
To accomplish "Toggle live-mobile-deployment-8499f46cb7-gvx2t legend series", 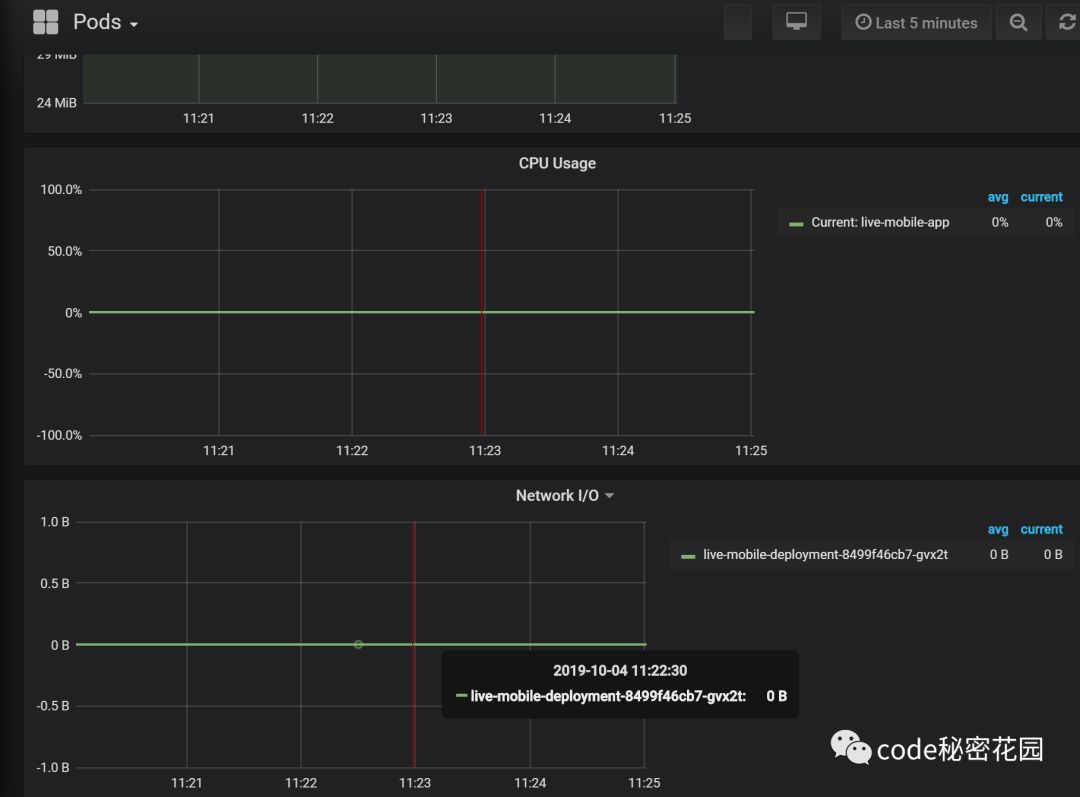I will coord(825,555).
